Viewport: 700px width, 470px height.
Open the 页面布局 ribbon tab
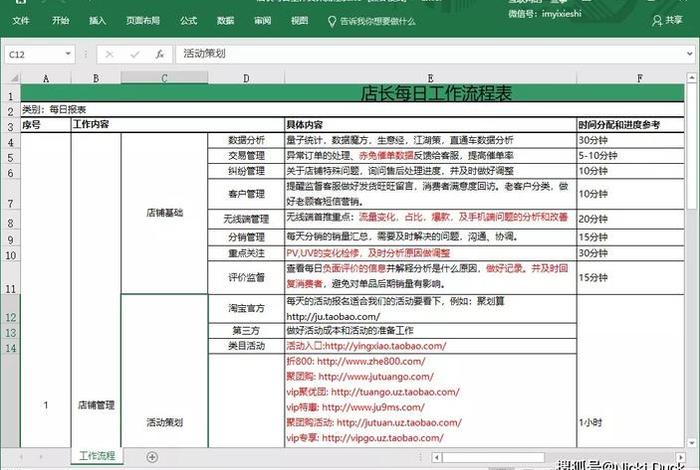point(143,21)
